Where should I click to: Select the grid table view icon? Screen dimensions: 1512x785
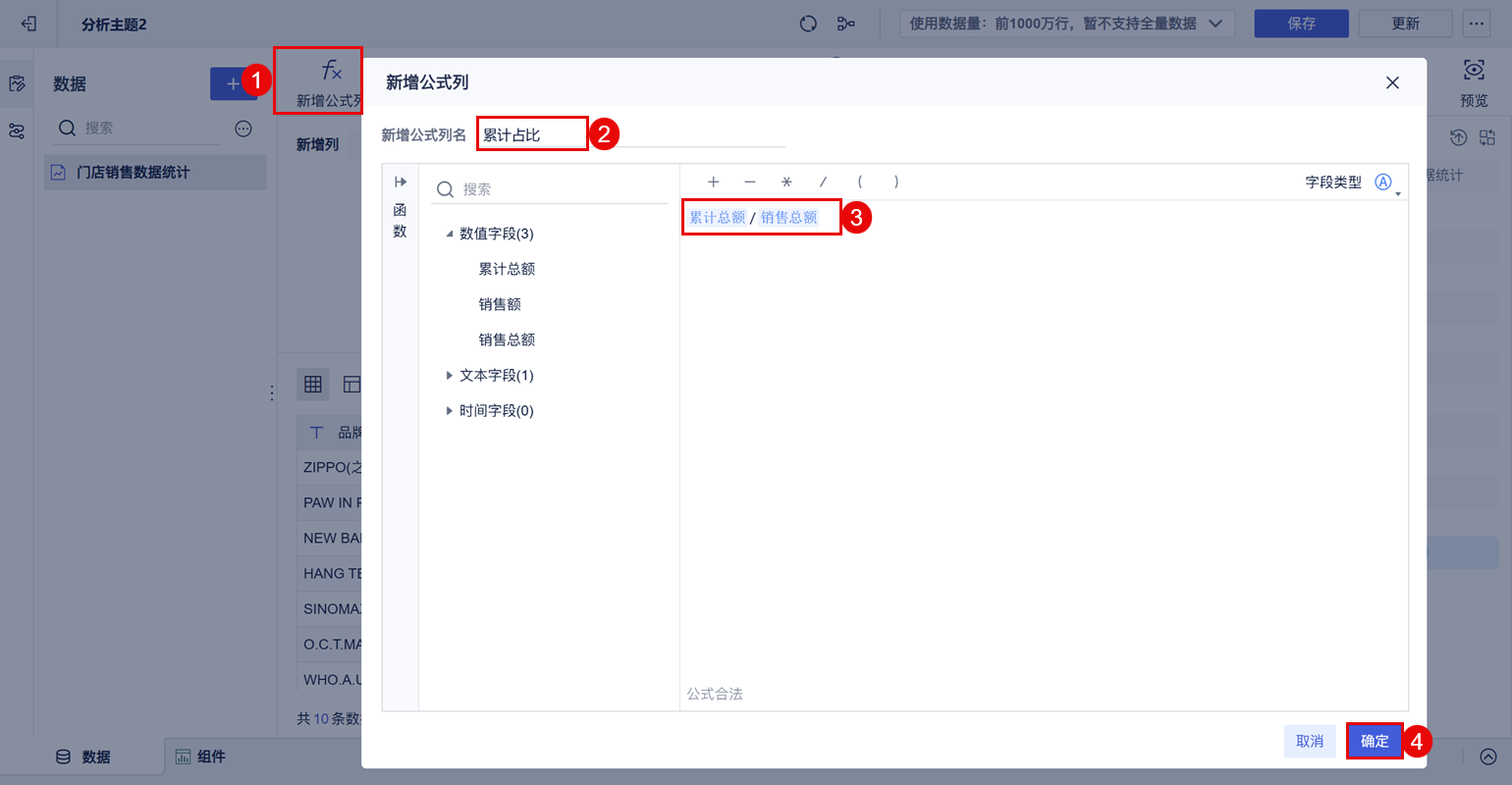[x=312, y=384]
